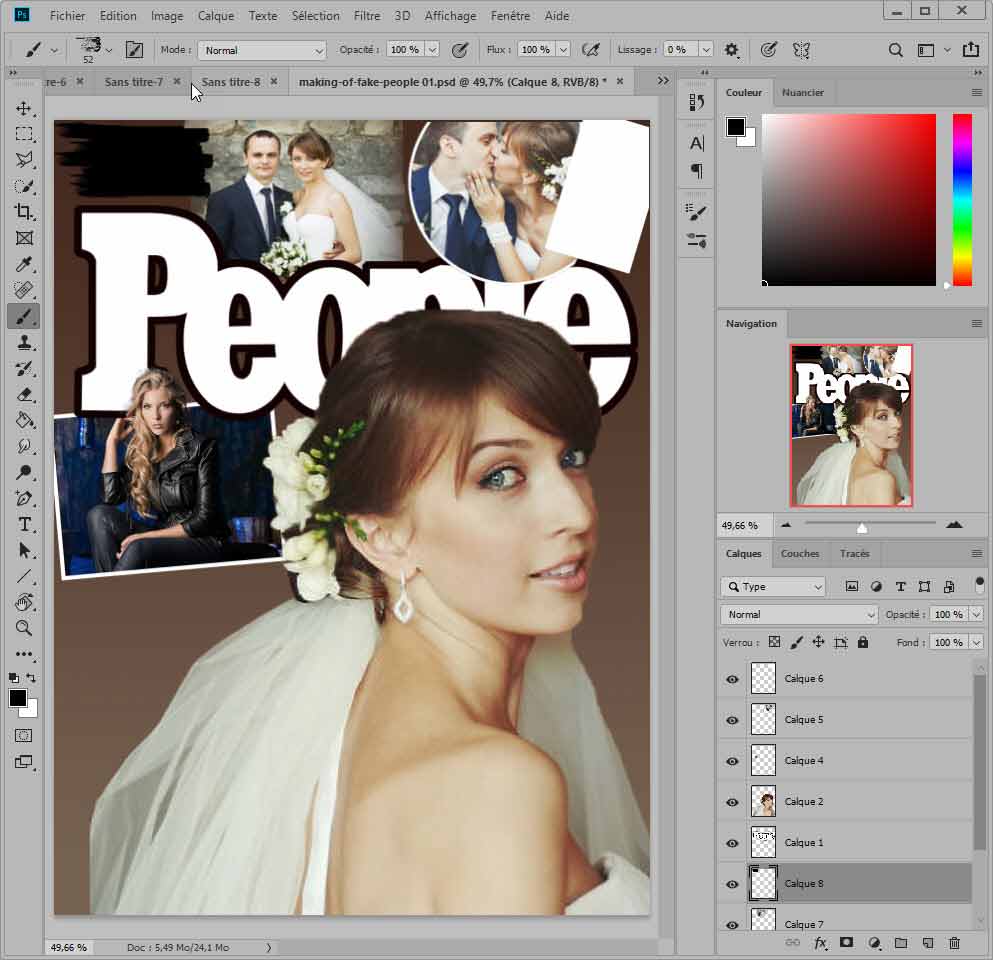Add layer style with fx icon
This screenshot has width=993, height=960.
pyautogui.click(x=820, y=942)
